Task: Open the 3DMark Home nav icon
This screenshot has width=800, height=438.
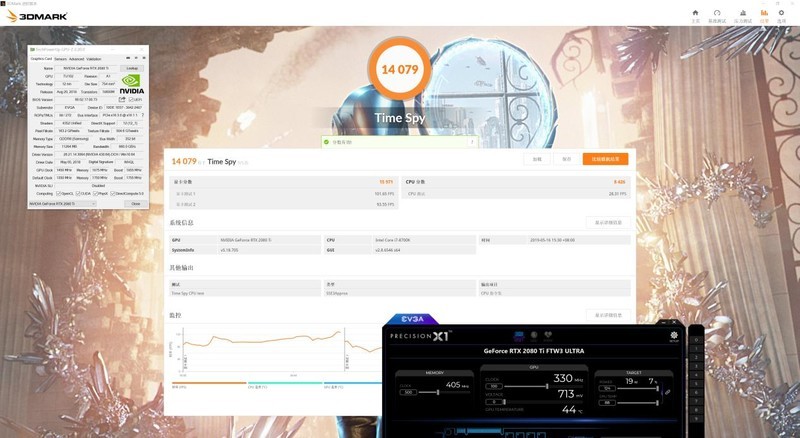Action: (695, 15)
